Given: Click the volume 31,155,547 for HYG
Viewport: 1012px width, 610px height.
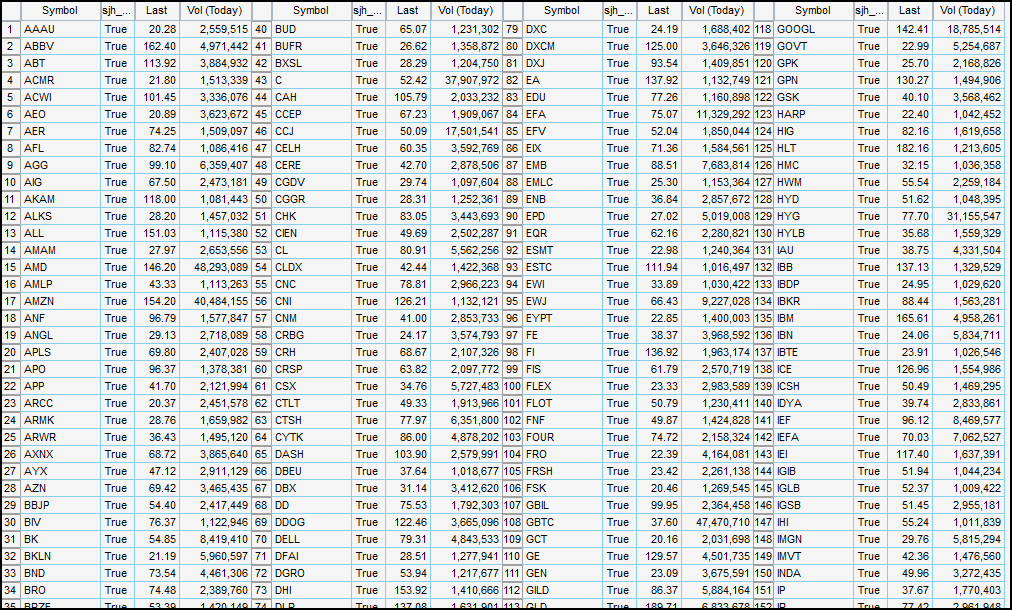Looking at the screenshot, I should point(967,216).
